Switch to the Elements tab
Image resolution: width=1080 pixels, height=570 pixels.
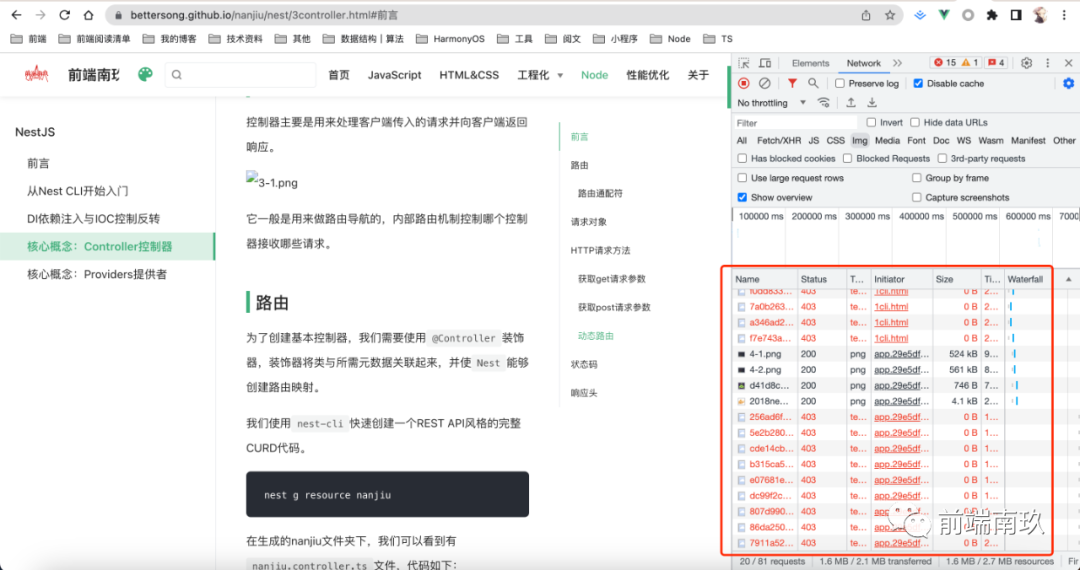point(811,63)
